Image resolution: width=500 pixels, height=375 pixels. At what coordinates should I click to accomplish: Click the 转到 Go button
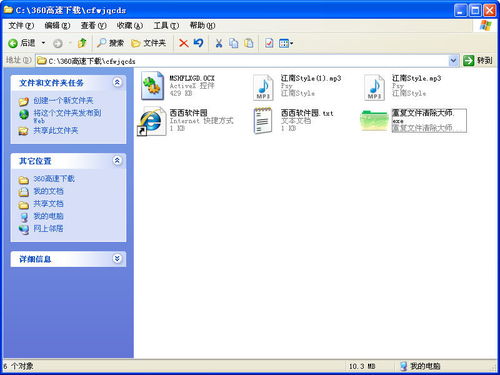[x=478, y=60]
